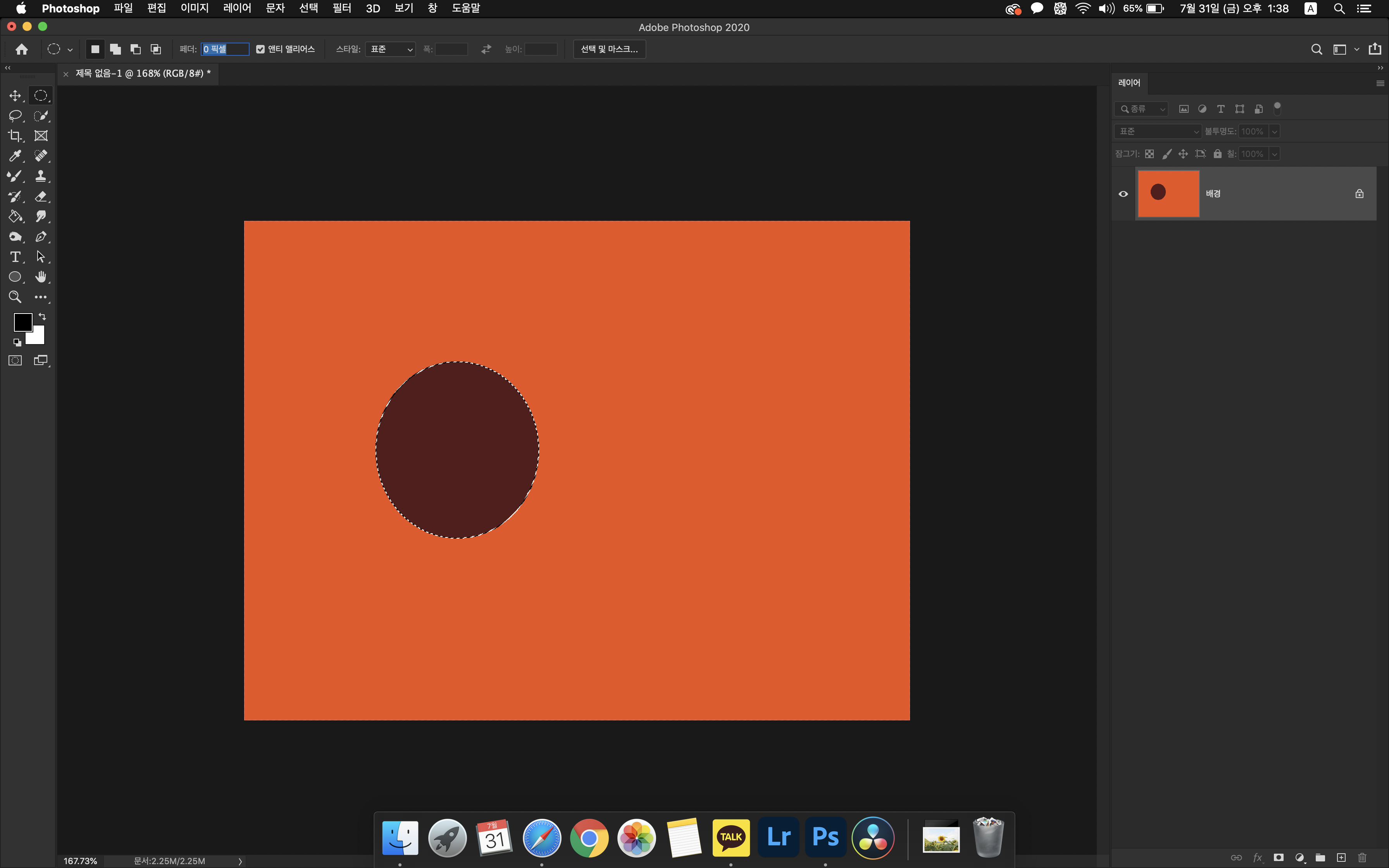
Task: Click the Add to selection mode icon
Action: (x=115, y=49)
